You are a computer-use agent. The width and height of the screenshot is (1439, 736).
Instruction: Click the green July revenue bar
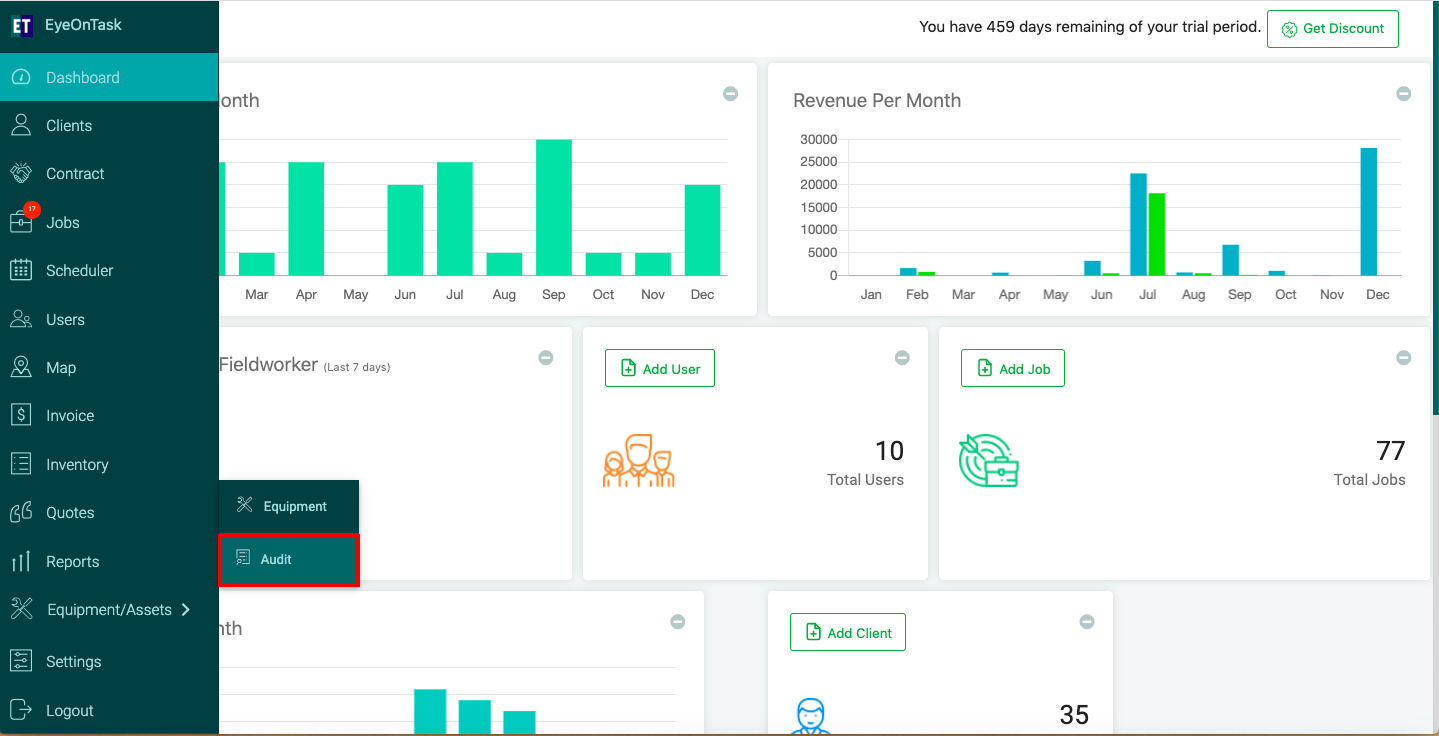(x=1157, y=234)
